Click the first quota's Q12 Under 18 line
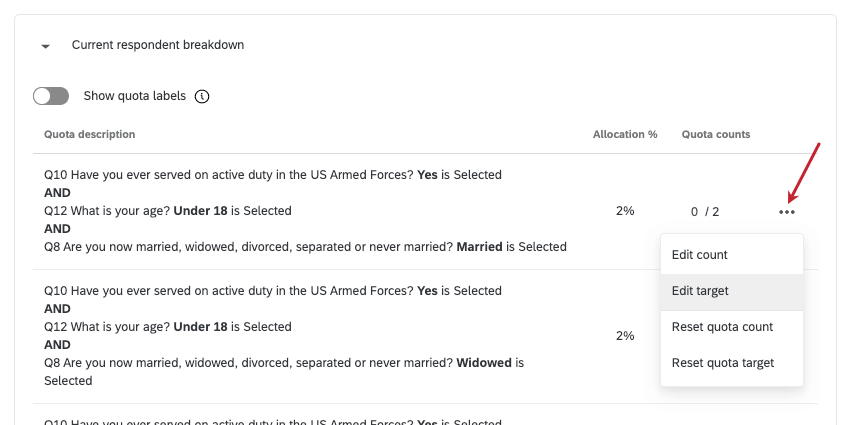Image resolution: width=850 pixels, height=425 pixels. point(168,211)
